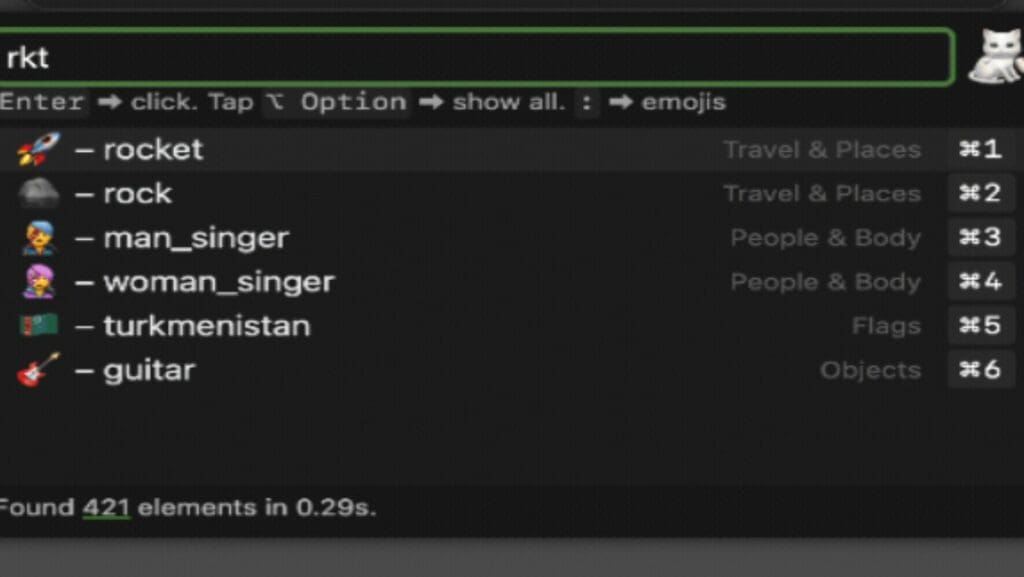Click the guitar result label
This screenshot has height=577, width=1024.
point(149,371)
